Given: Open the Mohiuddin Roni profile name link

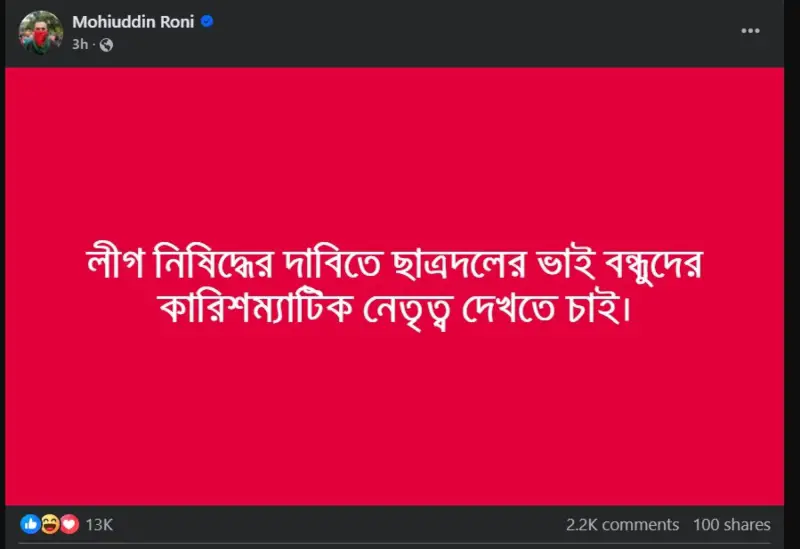Looking at the screenshot, I should click(x=133, y=22).
